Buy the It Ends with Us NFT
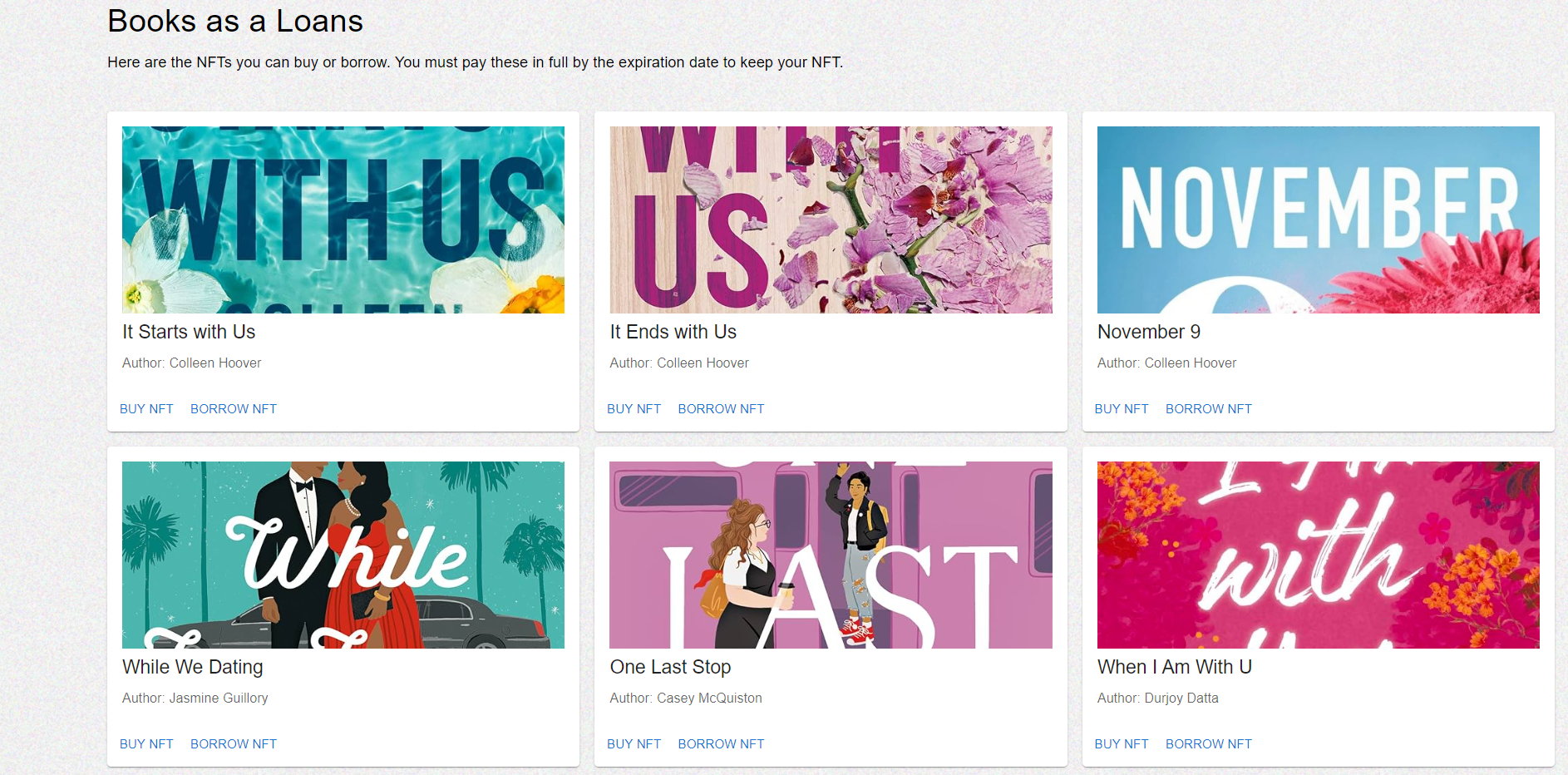1568x775 pixels. (634, 409)
